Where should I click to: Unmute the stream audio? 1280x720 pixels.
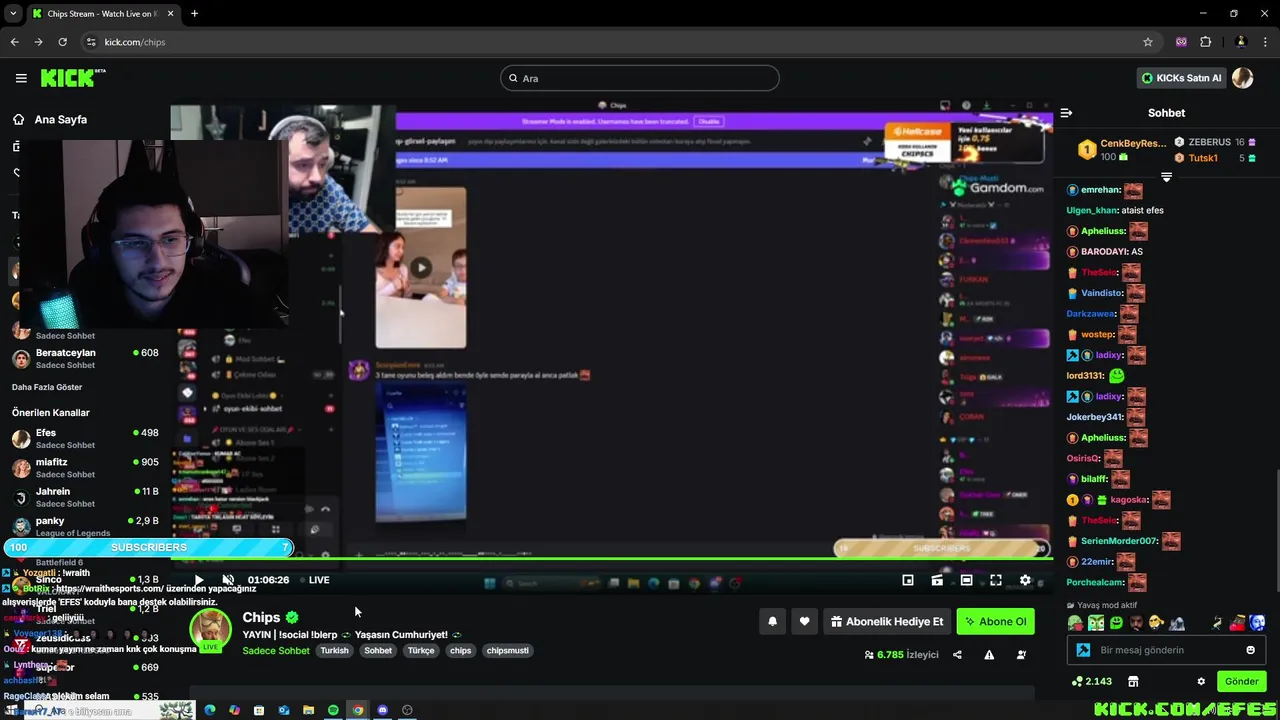[228, 580]
